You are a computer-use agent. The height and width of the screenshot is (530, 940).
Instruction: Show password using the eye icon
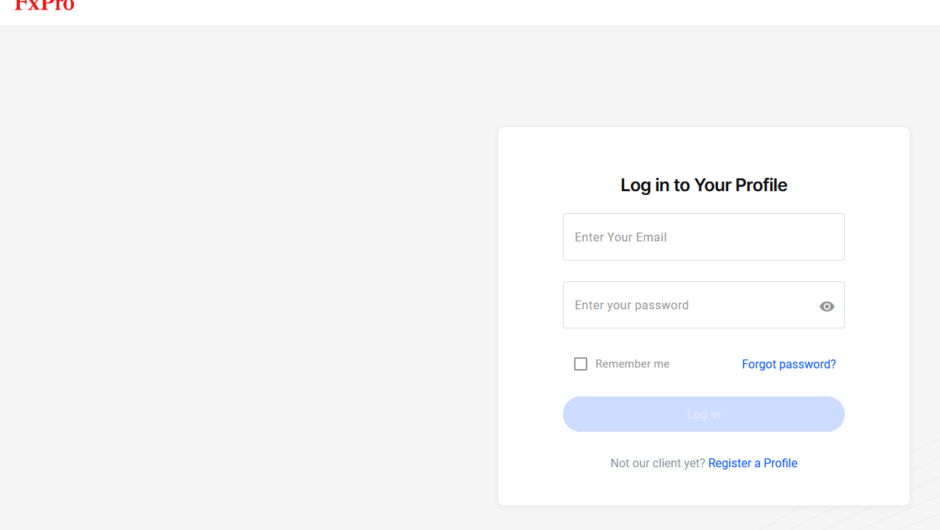(x=827, y=306)
